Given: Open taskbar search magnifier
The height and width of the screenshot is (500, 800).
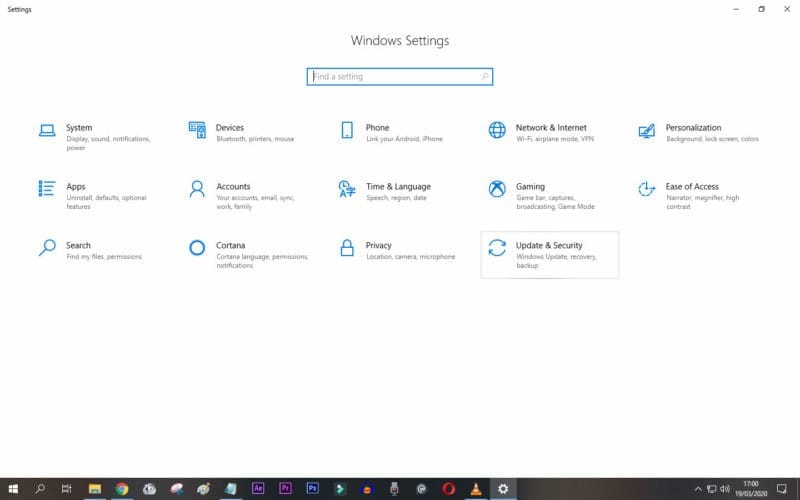Looking at the screenshot, I should [x=40, y=489].
